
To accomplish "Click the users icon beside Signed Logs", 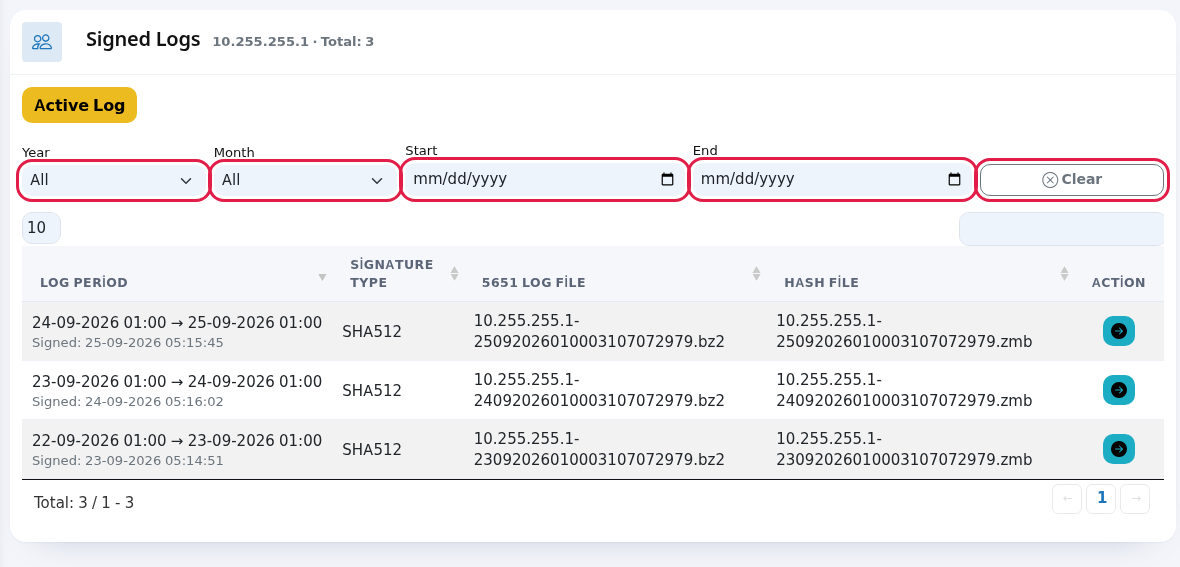I will (42, 42).
